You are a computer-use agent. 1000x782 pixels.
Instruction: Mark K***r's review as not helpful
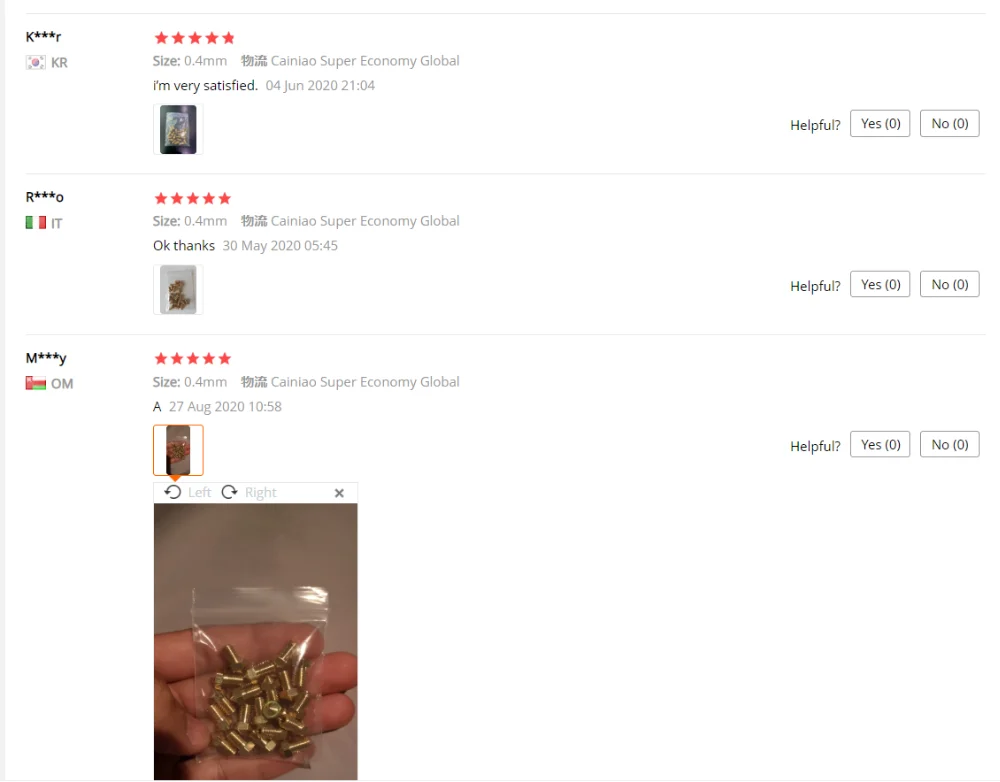950,124
